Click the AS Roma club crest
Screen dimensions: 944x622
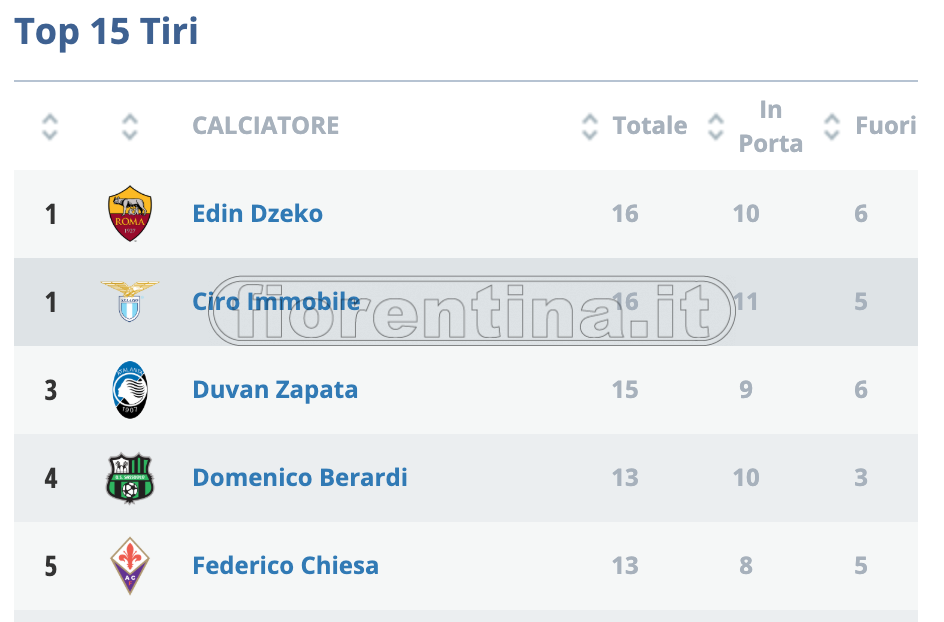point(129,213)
